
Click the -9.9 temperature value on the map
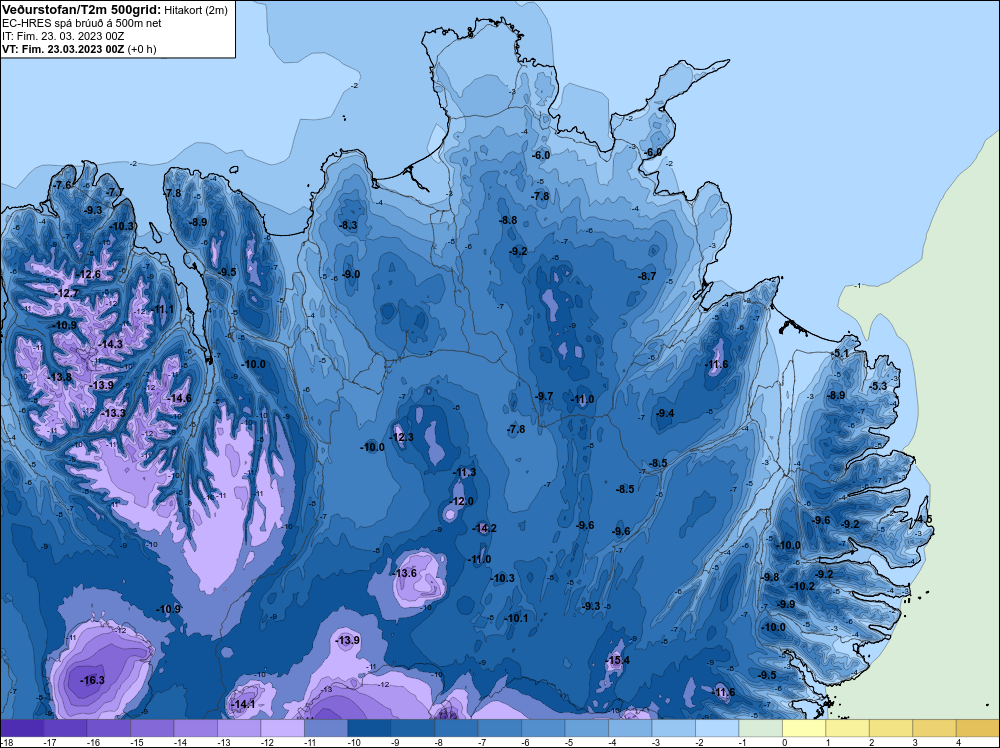pyautogui.click(x=786, y=604)
